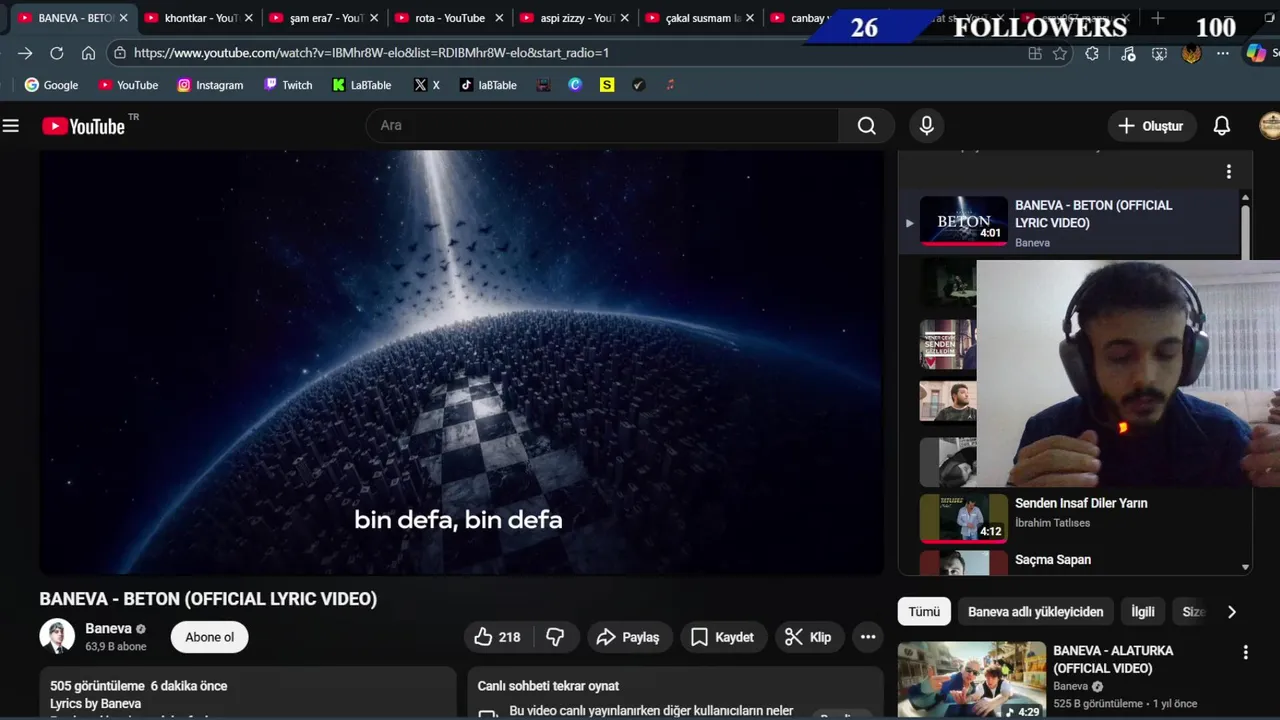The width and height of the screenshot is (1280, 720).
Task: Switch to the rota - YouTube tab
Action: point(448,18)
